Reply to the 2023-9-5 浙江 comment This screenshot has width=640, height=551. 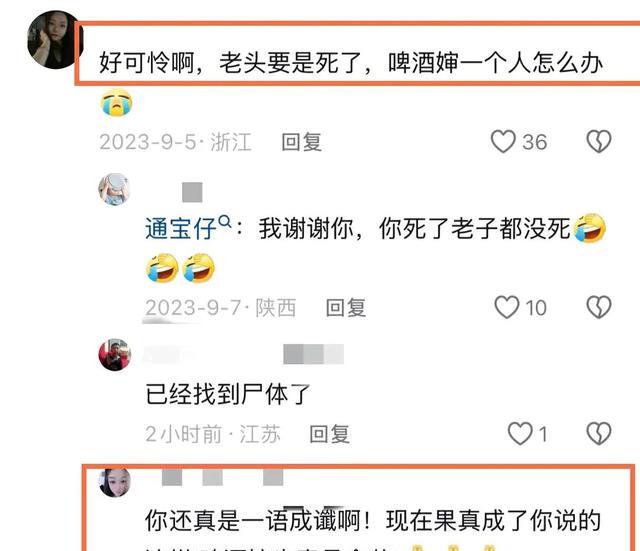pyautogui.click(x=302, y=142)
